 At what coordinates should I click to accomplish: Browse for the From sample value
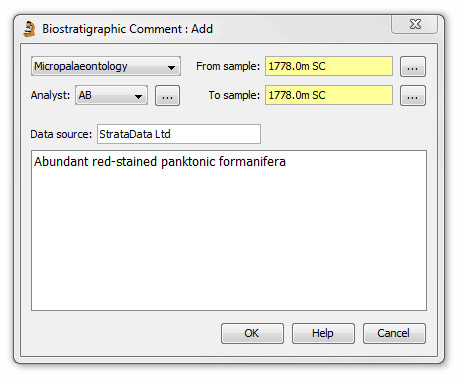413,67
